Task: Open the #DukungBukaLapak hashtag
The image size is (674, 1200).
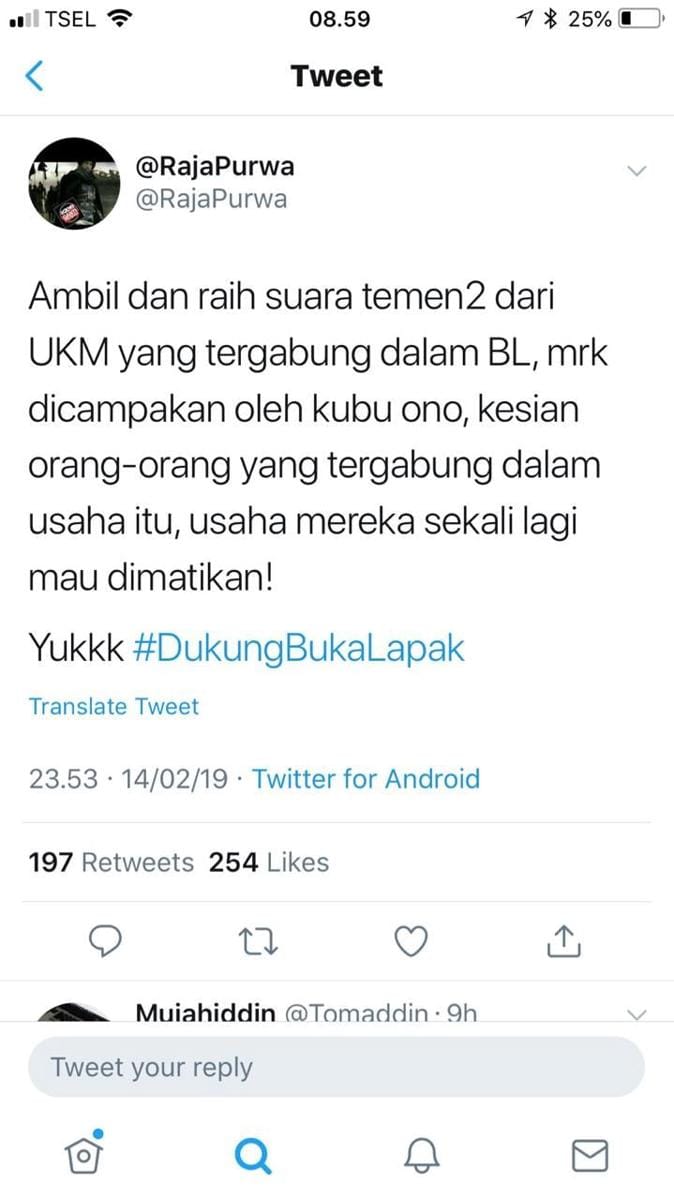Action: tap(299, 648)
